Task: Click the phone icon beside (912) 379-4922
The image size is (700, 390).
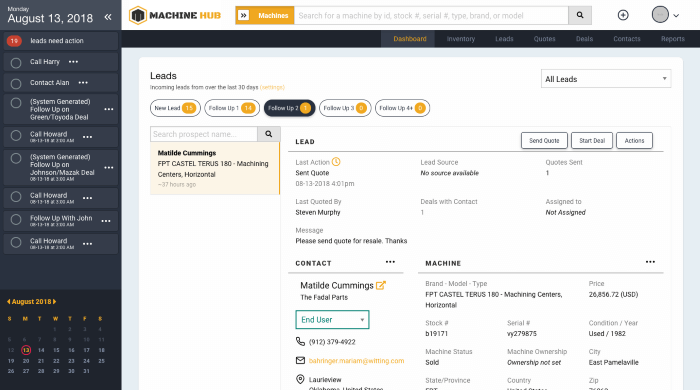Action: 300,341
